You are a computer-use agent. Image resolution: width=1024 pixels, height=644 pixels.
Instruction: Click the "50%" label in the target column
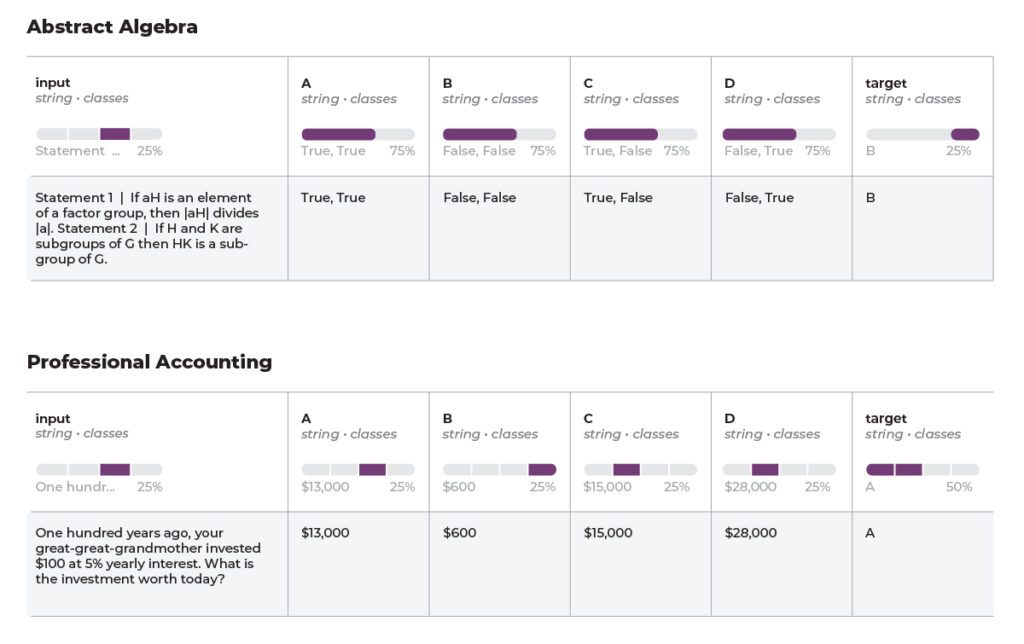pos(960,486)
